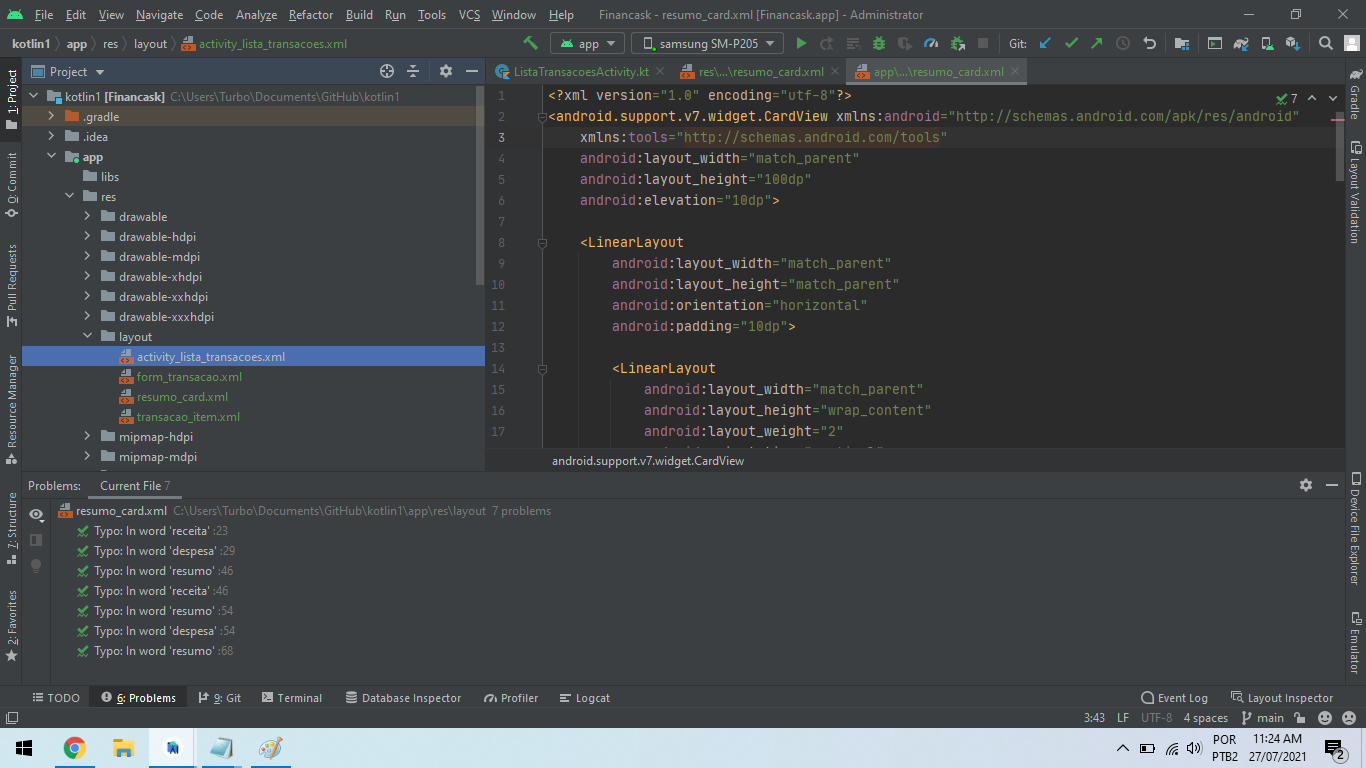Open Chrome from the Windows taskbar

click(x=74, y=748)
